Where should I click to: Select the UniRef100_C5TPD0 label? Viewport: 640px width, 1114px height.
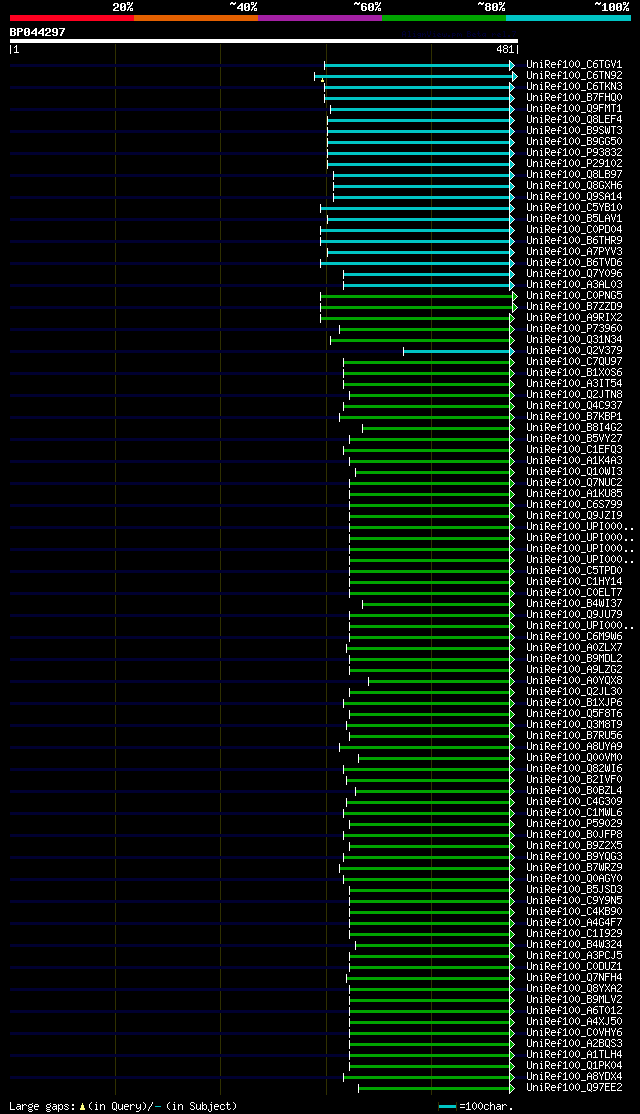click(574, 570)
